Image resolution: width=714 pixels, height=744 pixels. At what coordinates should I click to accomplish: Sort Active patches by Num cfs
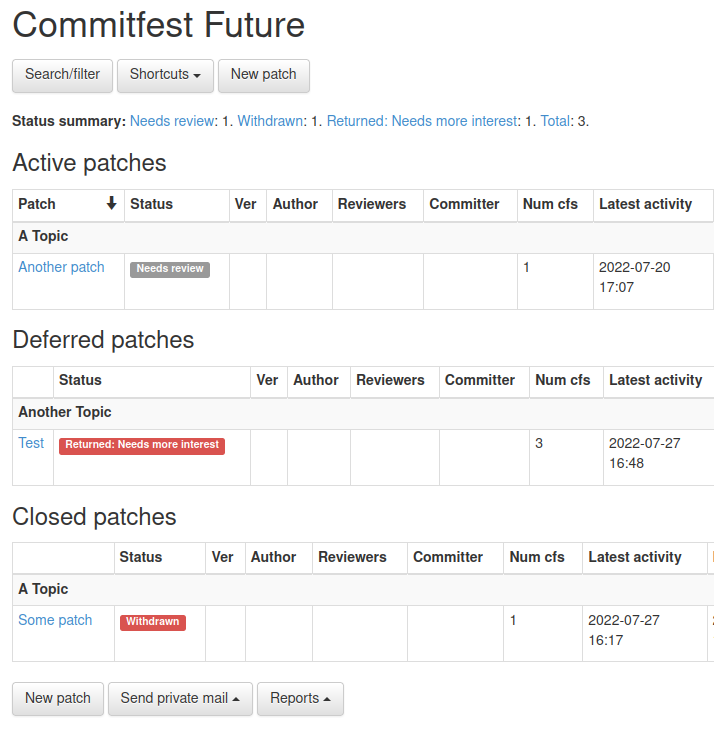(550, 204)
